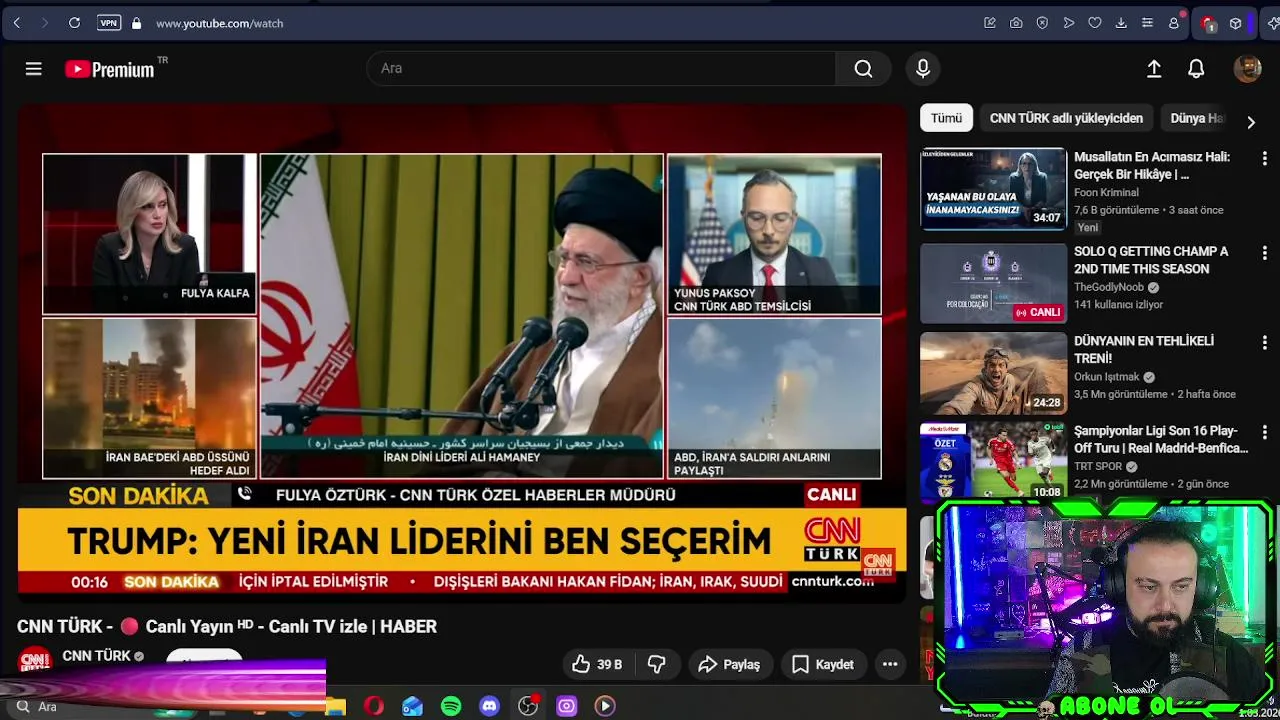Open TheGodlyNoob channel name

(1109, 287)
